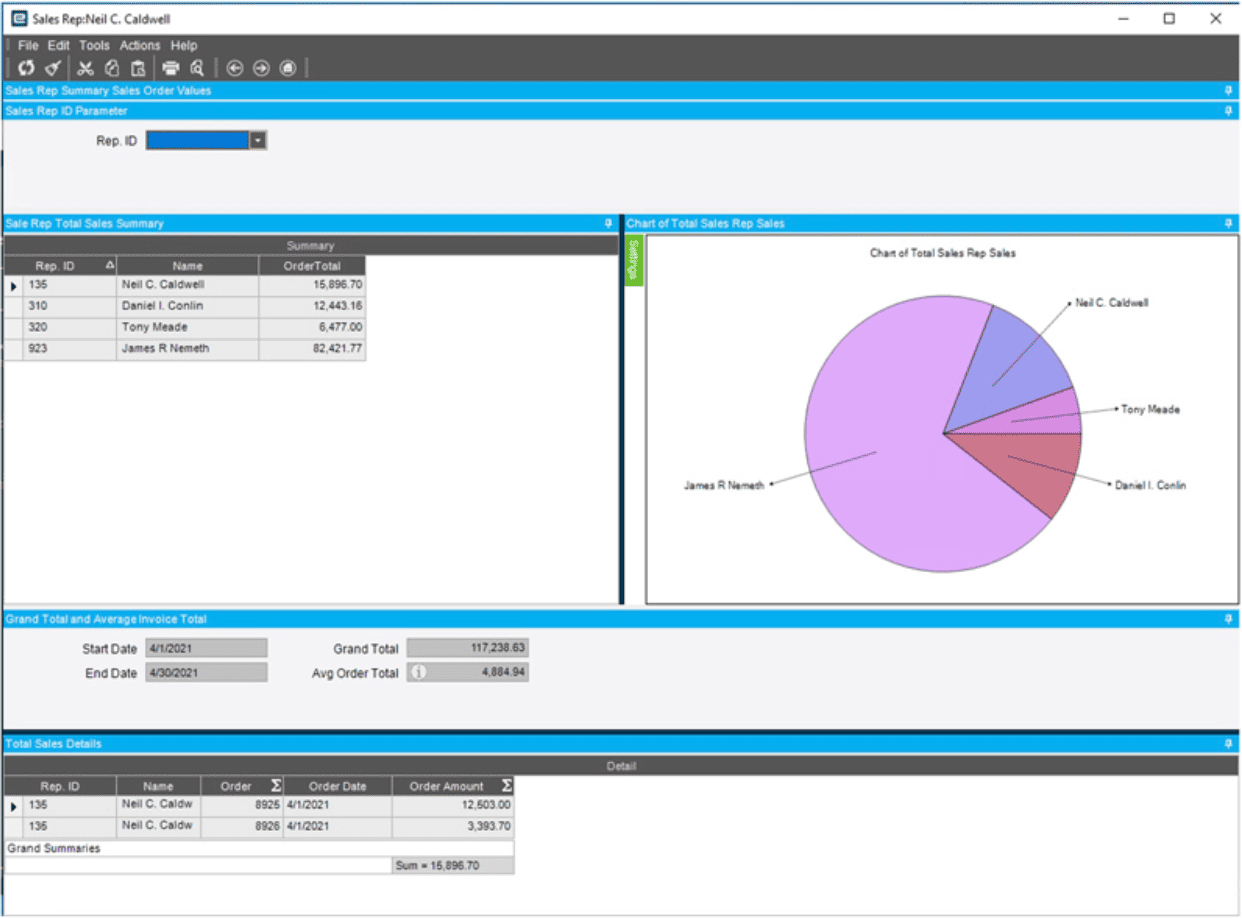Image resolution: width=1242 pixels, height=918 pixels.
Task: Click the Tony Meade chart label
Action: pyautogui.click(x=1150, y=409)
